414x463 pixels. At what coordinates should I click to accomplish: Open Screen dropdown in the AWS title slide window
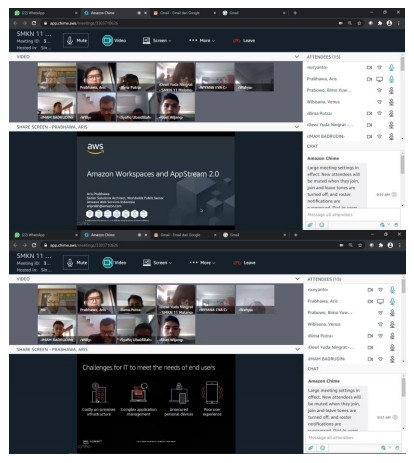pyautogui.click(x=157, y=40)
